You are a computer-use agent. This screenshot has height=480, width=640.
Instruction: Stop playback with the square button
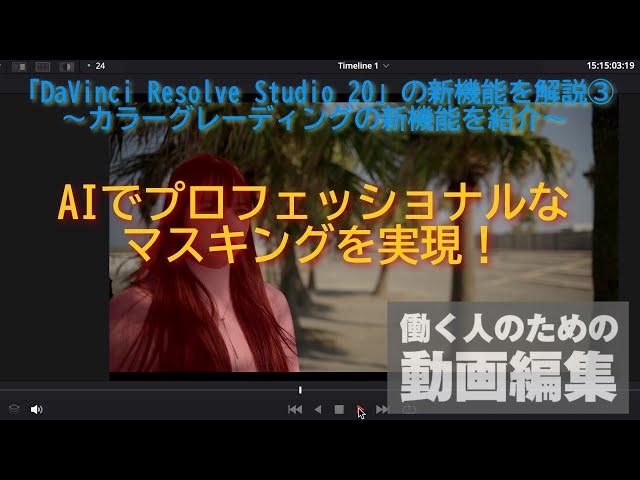tap(339, 409)
